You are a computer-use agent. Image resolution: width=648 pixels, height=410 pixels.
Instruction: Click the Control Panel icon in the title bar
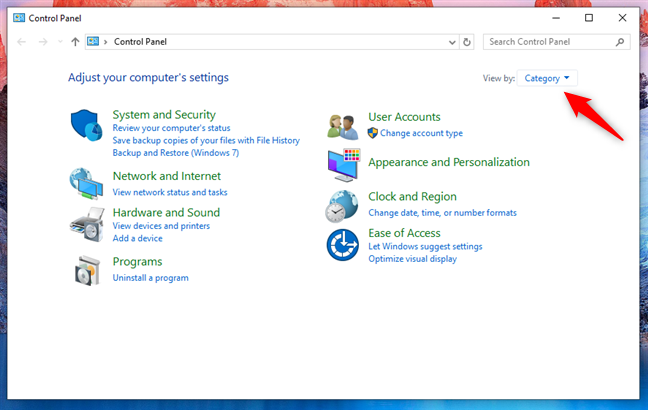pyautogui.click(x=19, y=18)
